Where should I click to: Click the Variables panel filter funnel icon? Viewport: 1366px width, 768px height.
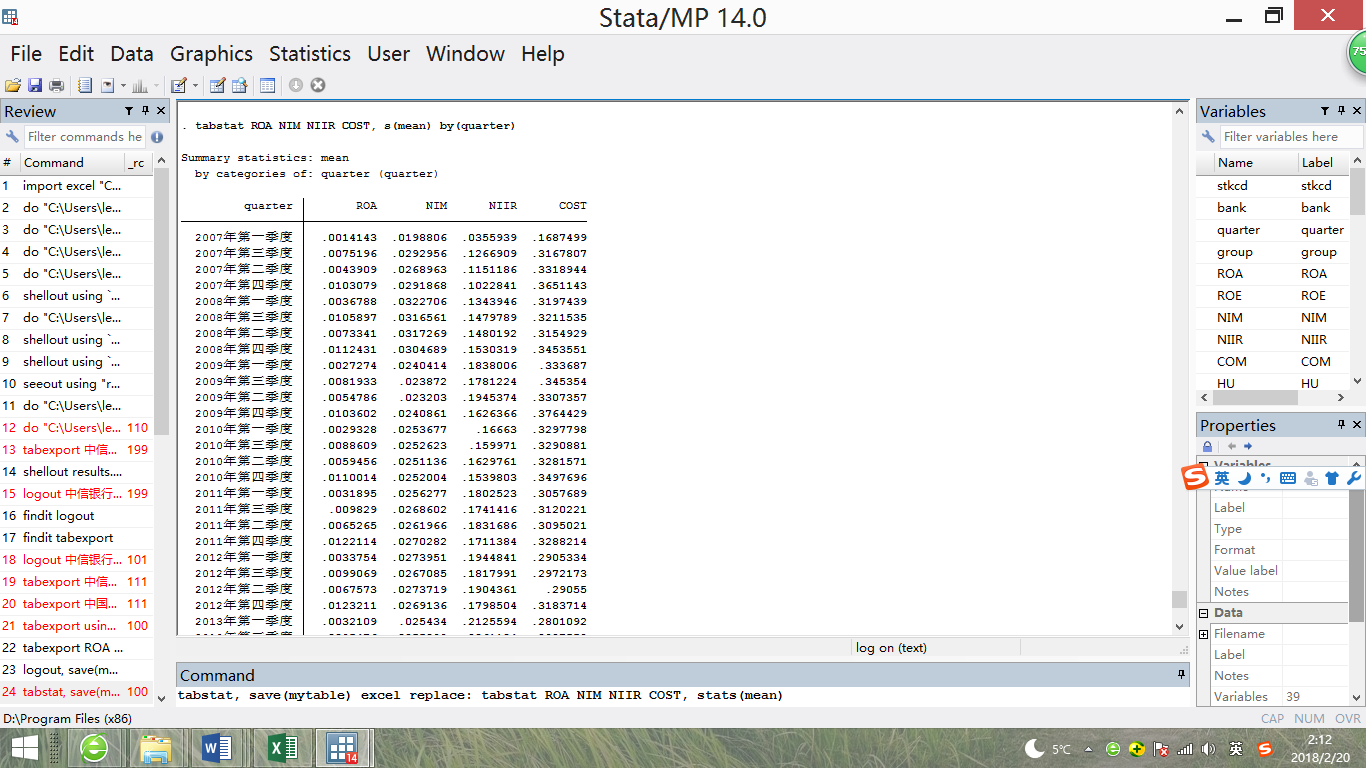[1325, 111]
